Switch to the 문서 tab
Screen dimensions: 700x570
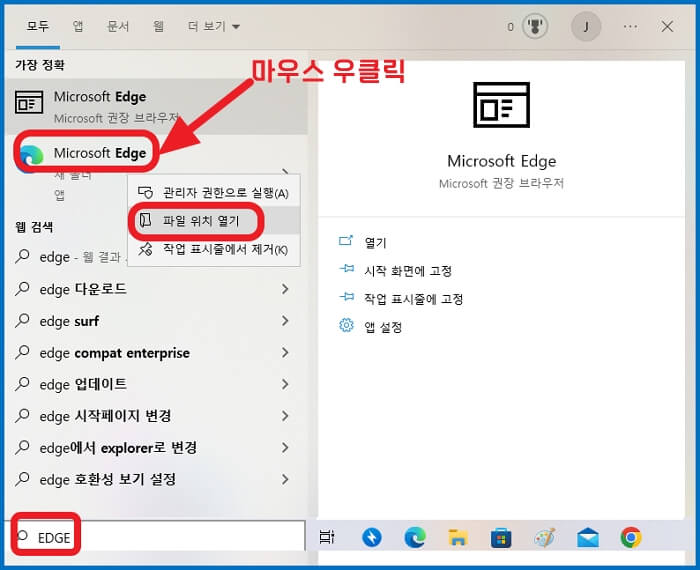pos(118,26)
